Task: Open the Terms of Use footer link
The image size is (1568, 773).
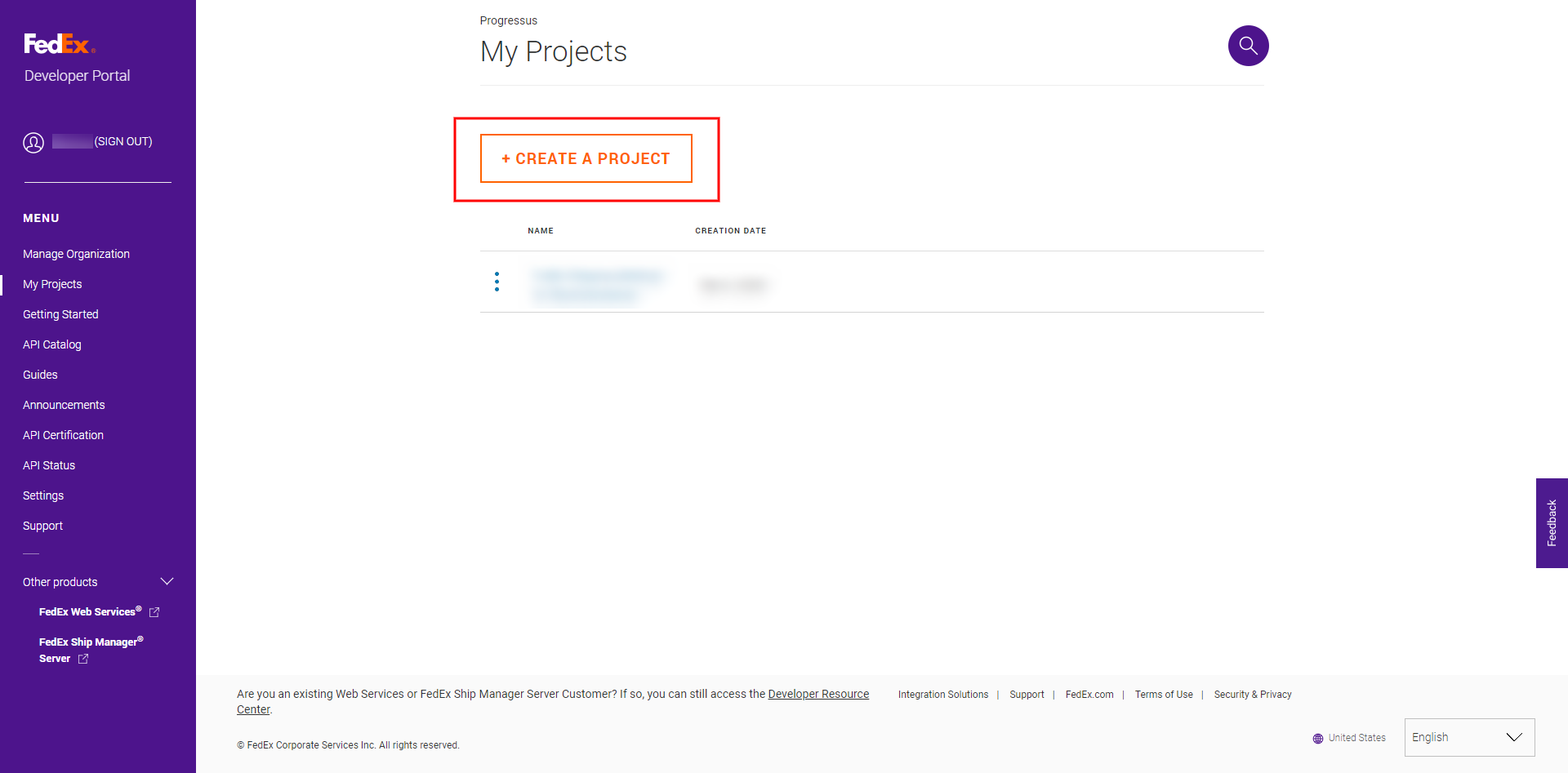Action: 1164,694
